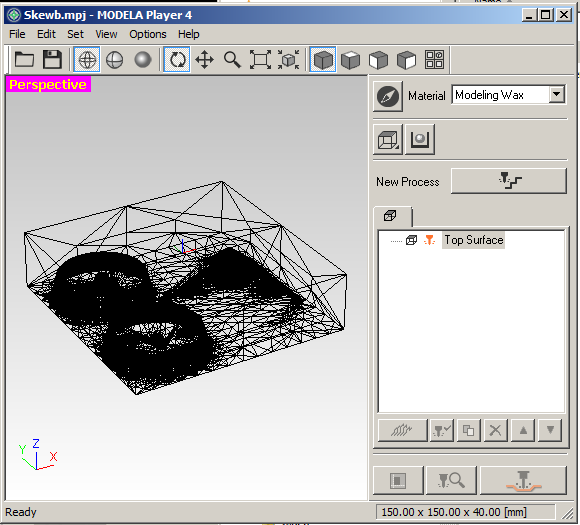
Task: Click the MODELA Player 4 title icon
Action: (x=14, y=15)
